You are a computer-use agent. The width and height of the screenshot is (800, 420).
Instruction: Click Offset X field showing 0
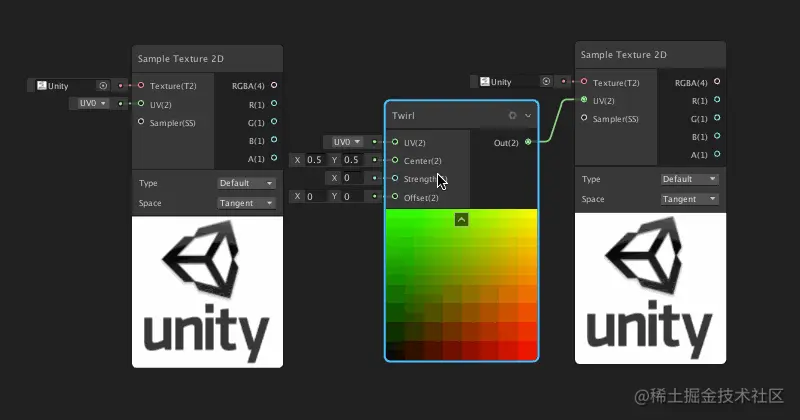point(315,196)
